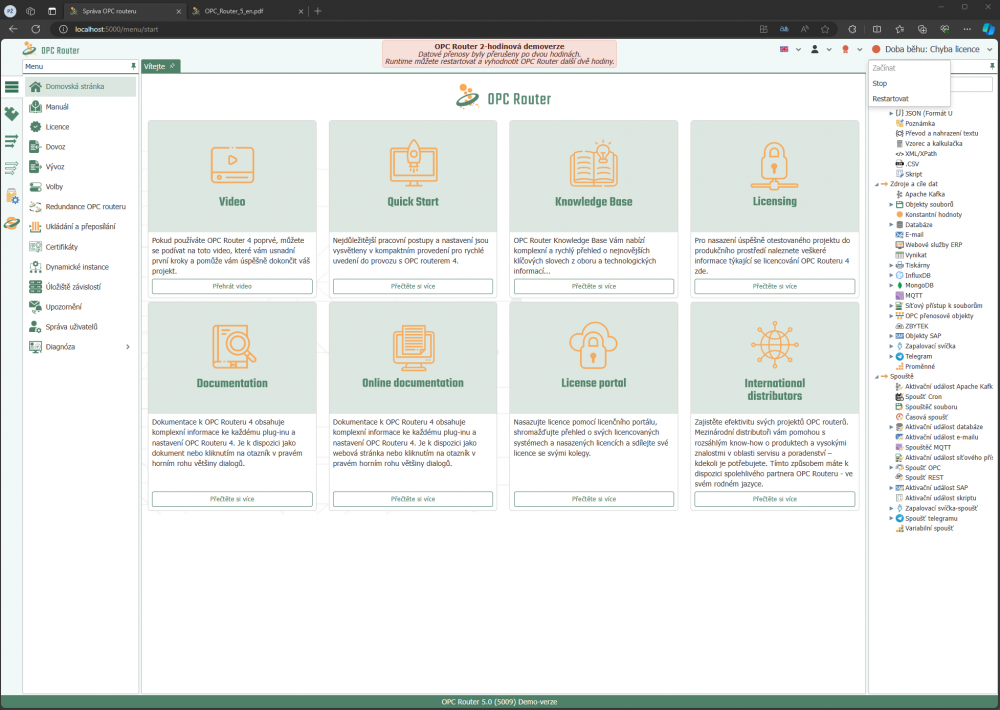
Task: Click Přečtěte si více under International distributors
Action: [774, 499]
